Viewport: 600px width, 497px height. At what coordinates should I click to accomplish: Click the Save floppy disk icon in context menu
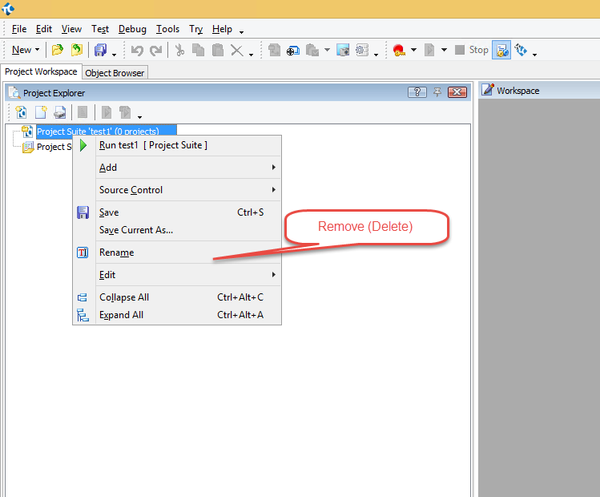pyautogui.click(x=83, y=212)
